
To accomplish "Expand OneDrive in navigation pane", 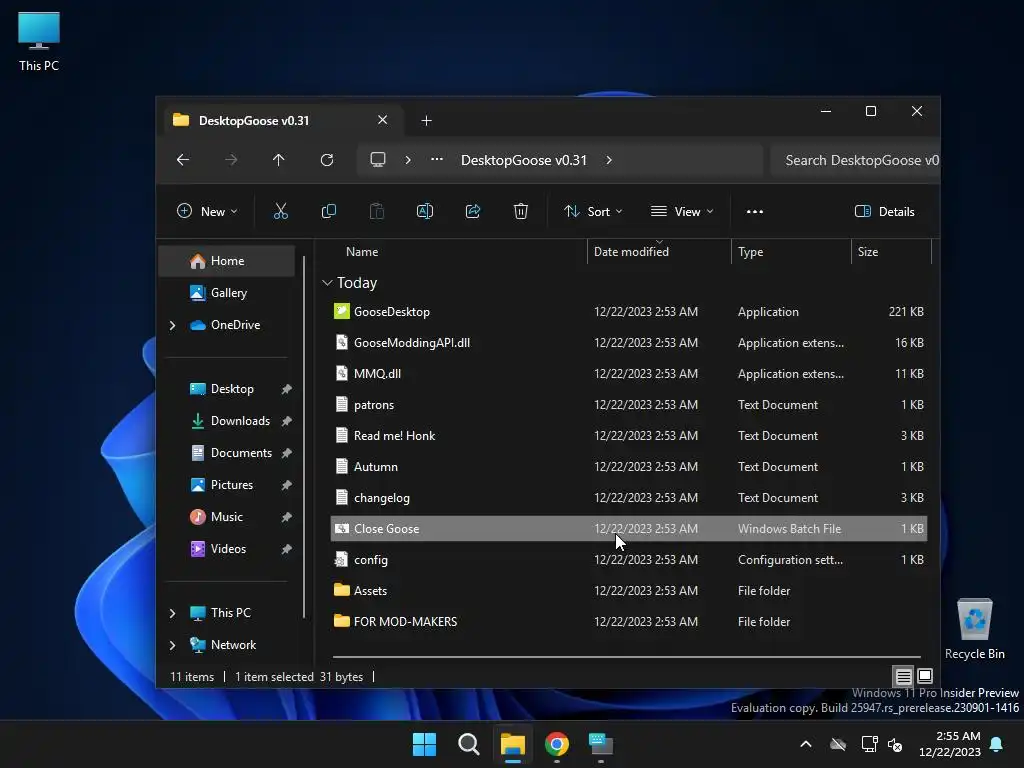I will click(x=172, y=325).
